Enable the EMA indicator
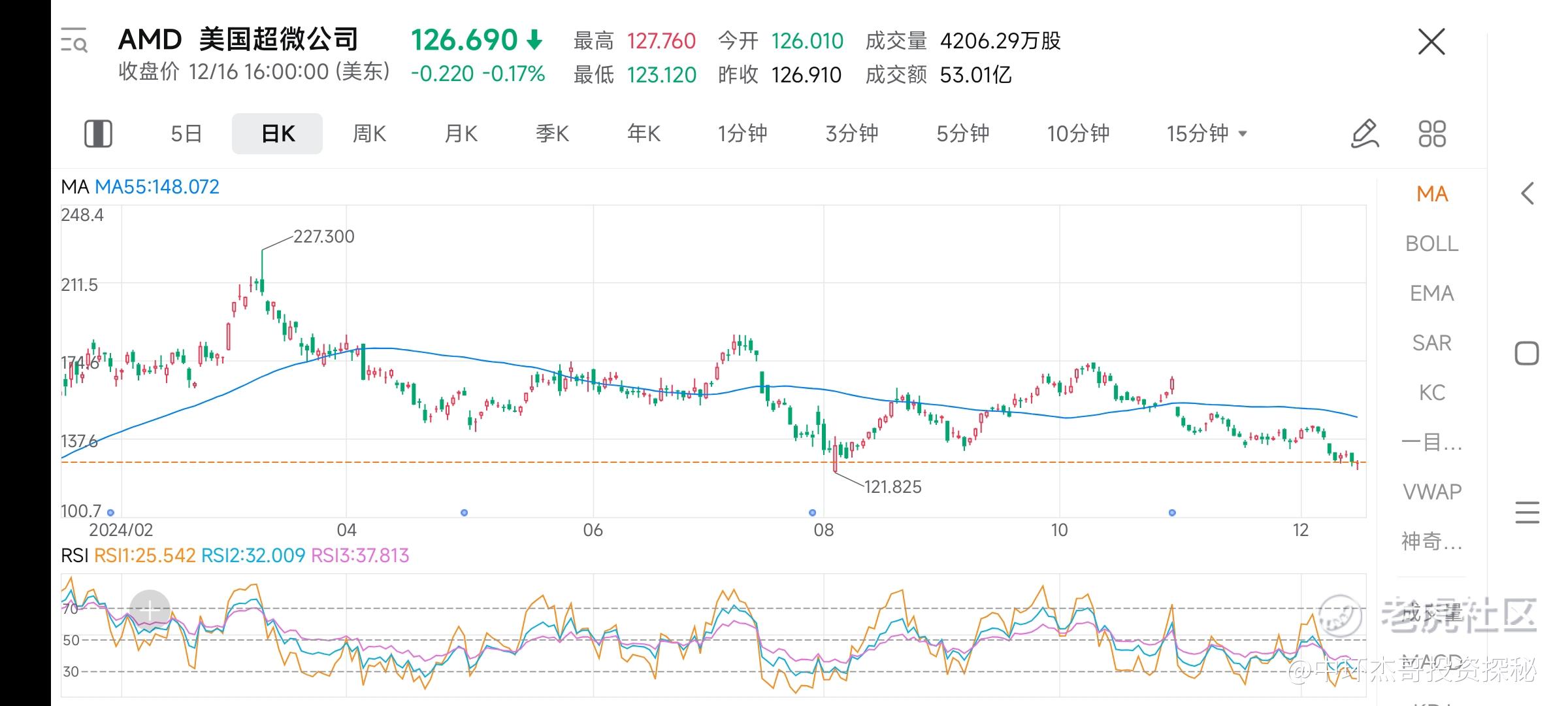 point(1431,294)
